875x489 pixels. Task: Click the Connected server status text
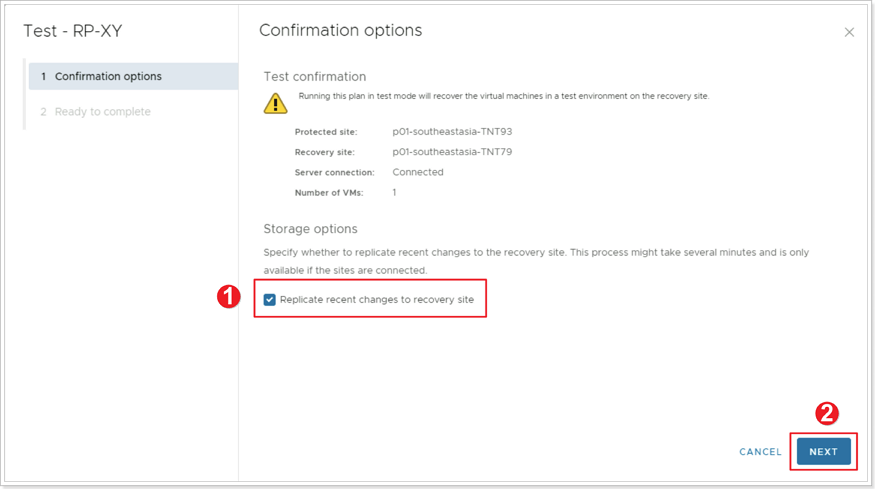tap(418, 172)
